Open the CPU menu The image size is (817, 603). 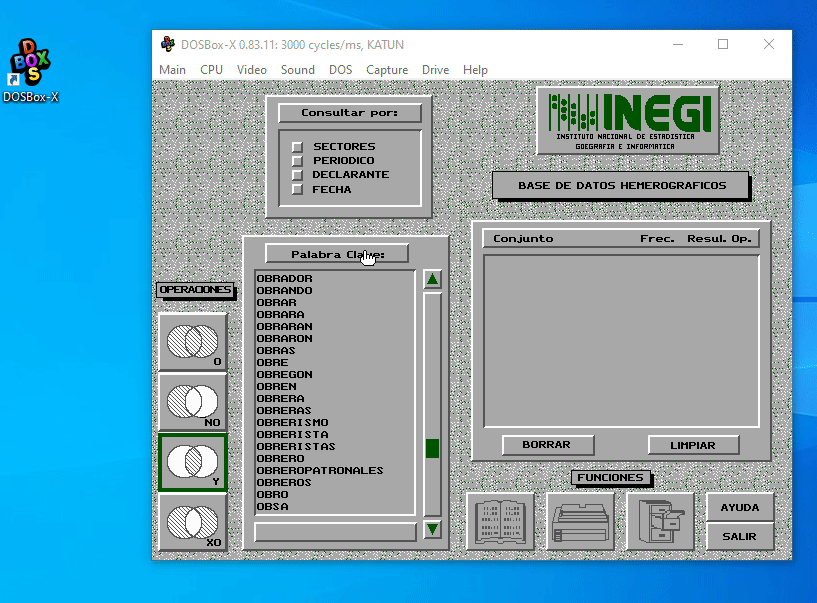[212, 70]
